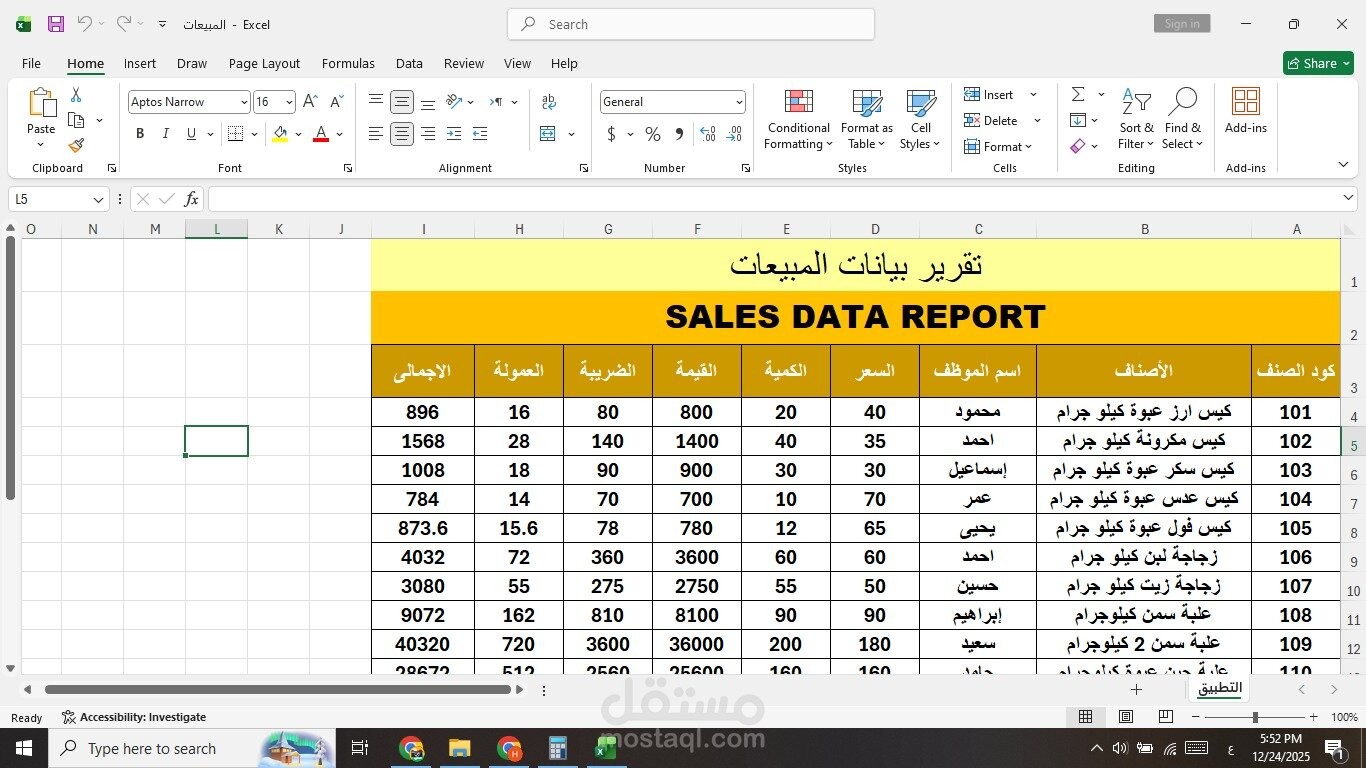Click the AutoSum icon
This screenshot has height=768, width=1366.
click(1078, 93)
